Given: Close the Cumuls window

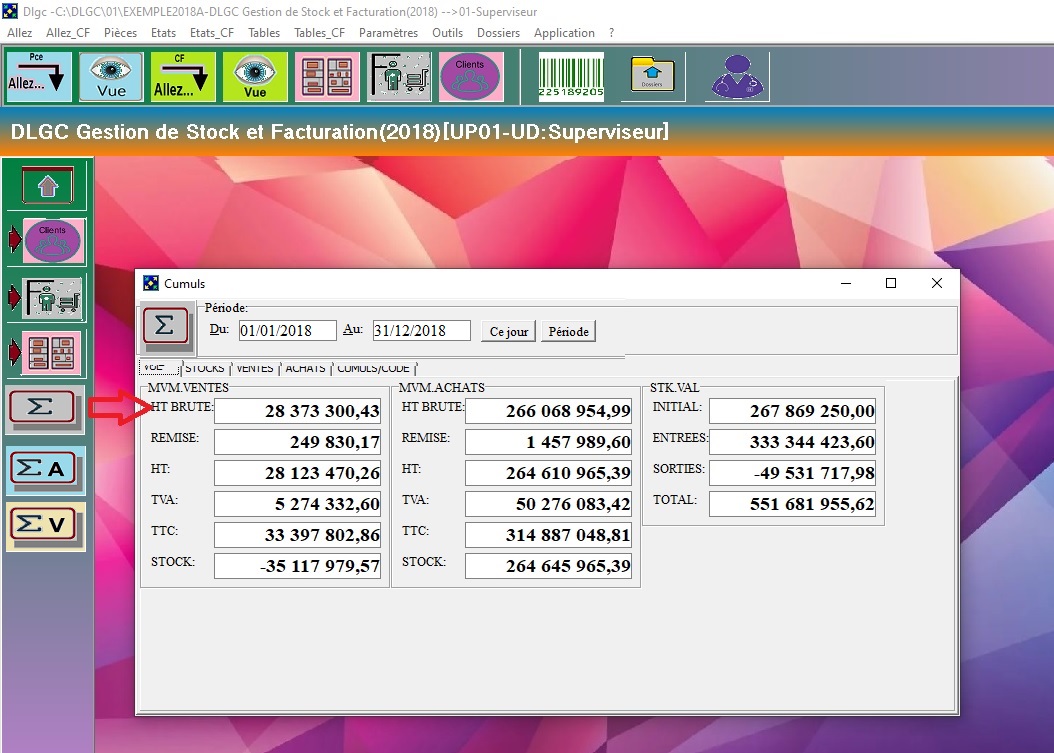Looking at the screenshot, I should [x=936, y=283].
